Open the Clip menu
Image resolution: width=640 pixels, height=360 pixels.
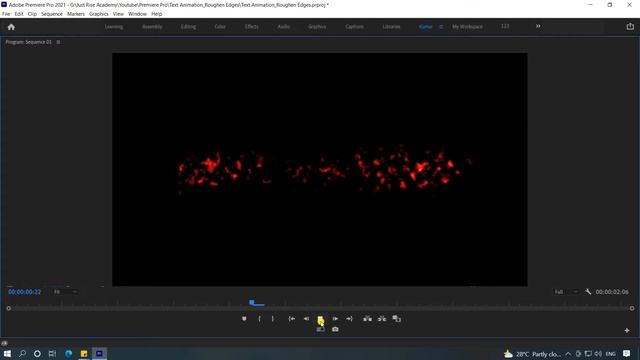pos(32,14)
